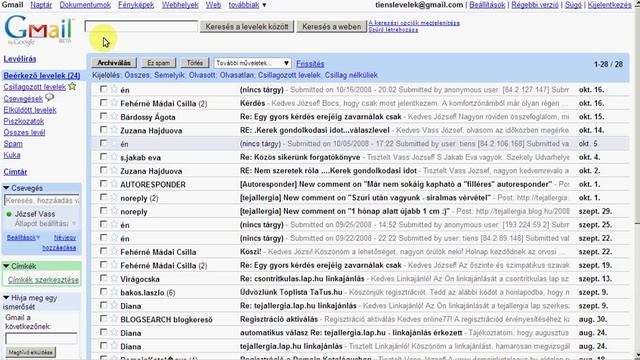Click the chat Keresés, hozzáadás field

coord(42,200)
